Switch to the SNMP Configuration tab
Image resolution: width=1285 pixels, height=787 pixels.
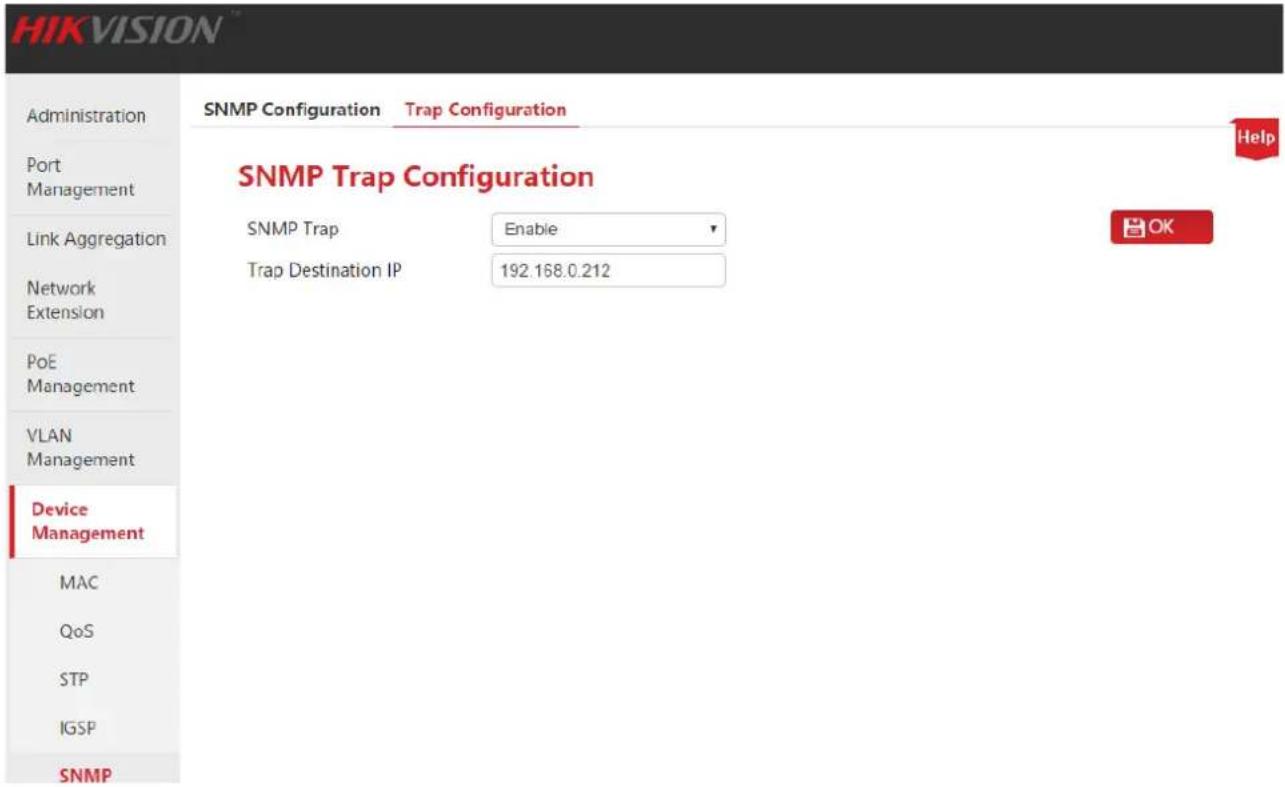click(x=291, y=110)
